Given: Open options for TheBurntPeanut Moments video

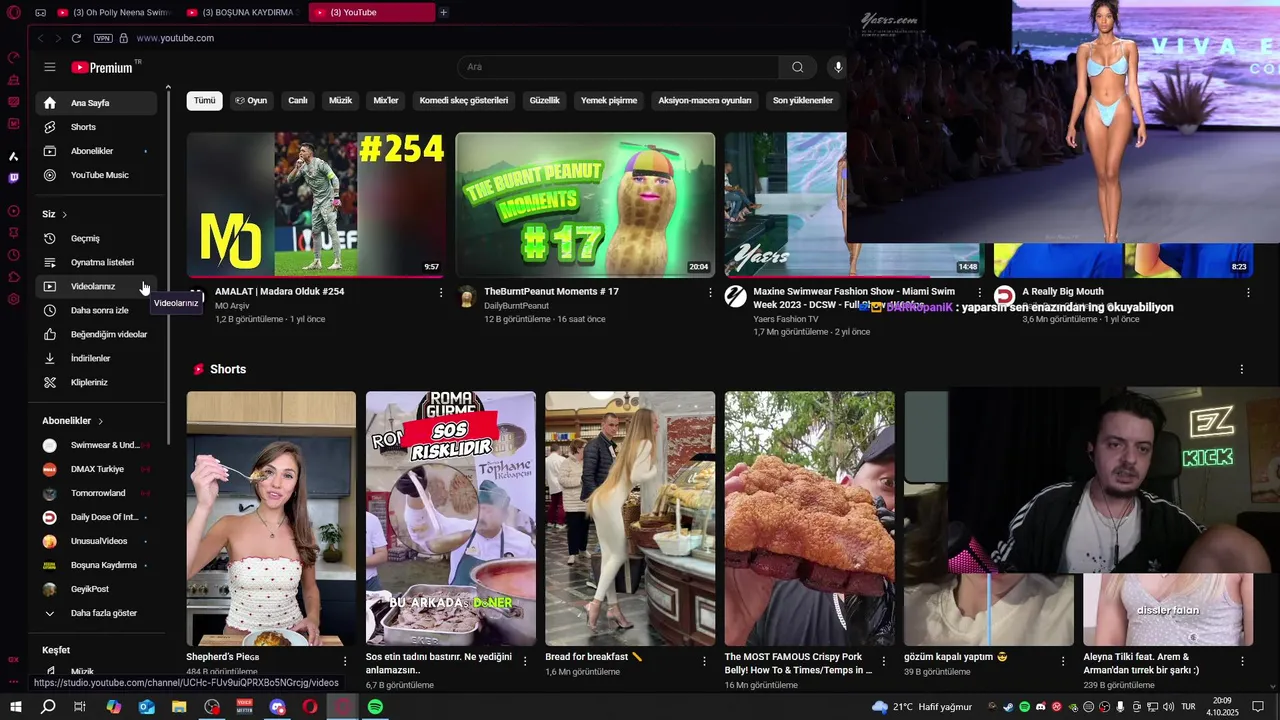Looking at the screenshot, I should pos(710,292).
